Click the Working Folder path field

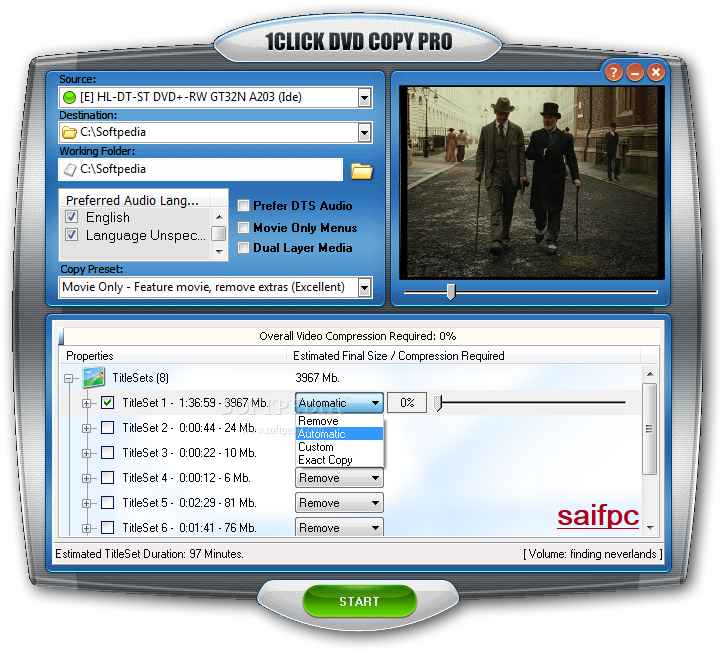click(200, 170)
